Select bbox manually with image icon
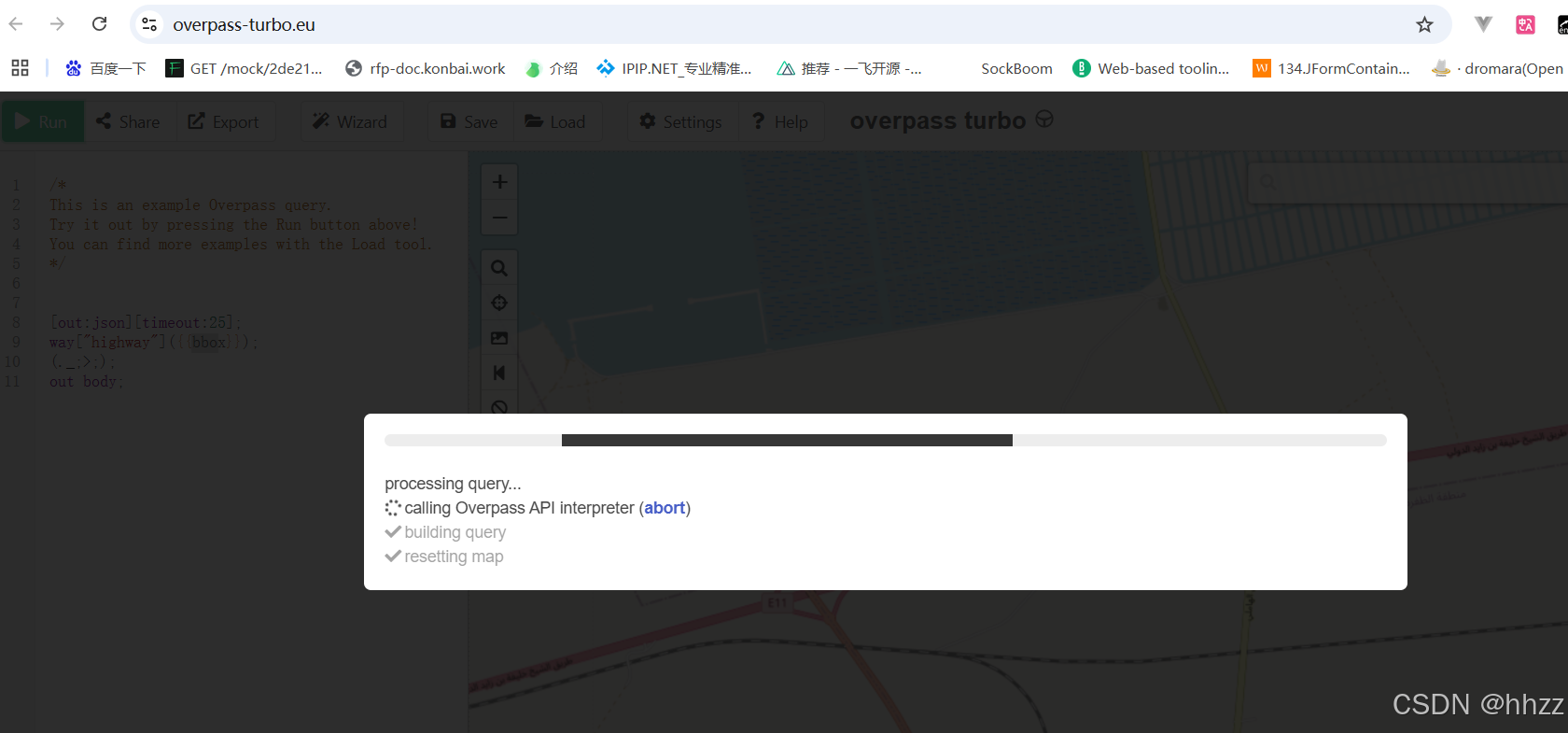The image size is (1568, 733). [499, 338]
